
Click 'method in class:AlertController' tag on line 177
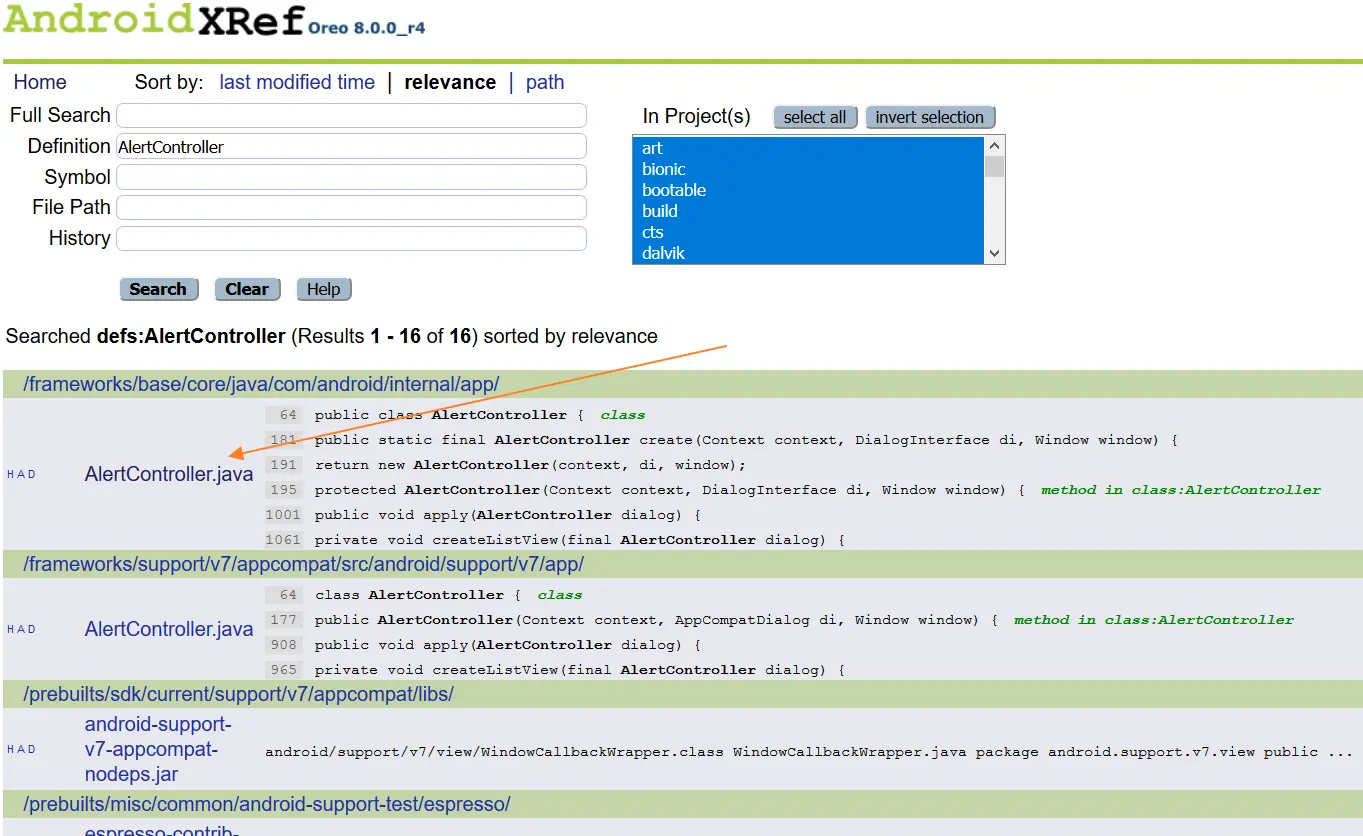point(1154,620)
